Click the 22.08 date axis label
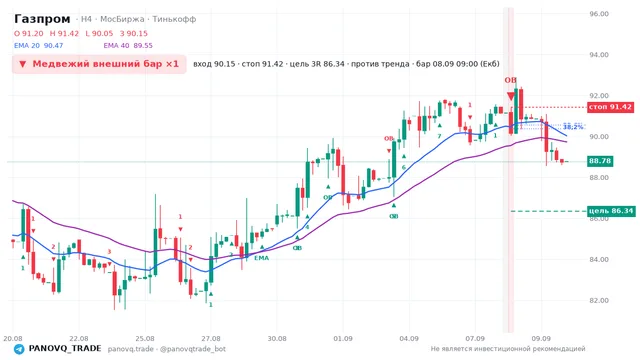Image resolution: width=640 pixels, height=360 pixels. [79, 339]
